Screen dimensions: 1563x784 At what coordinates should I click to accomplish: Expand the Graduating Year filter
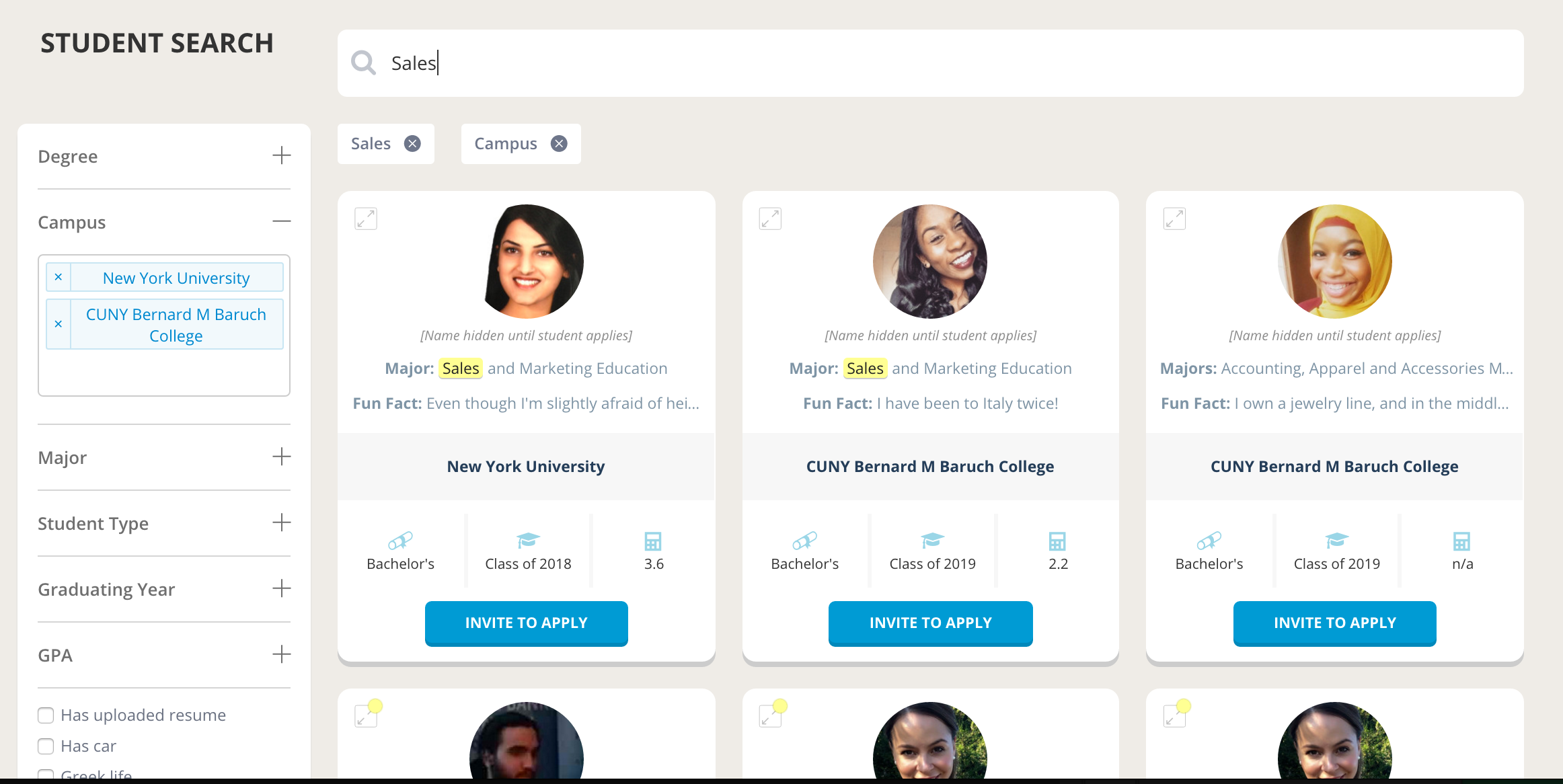(282, 588)
